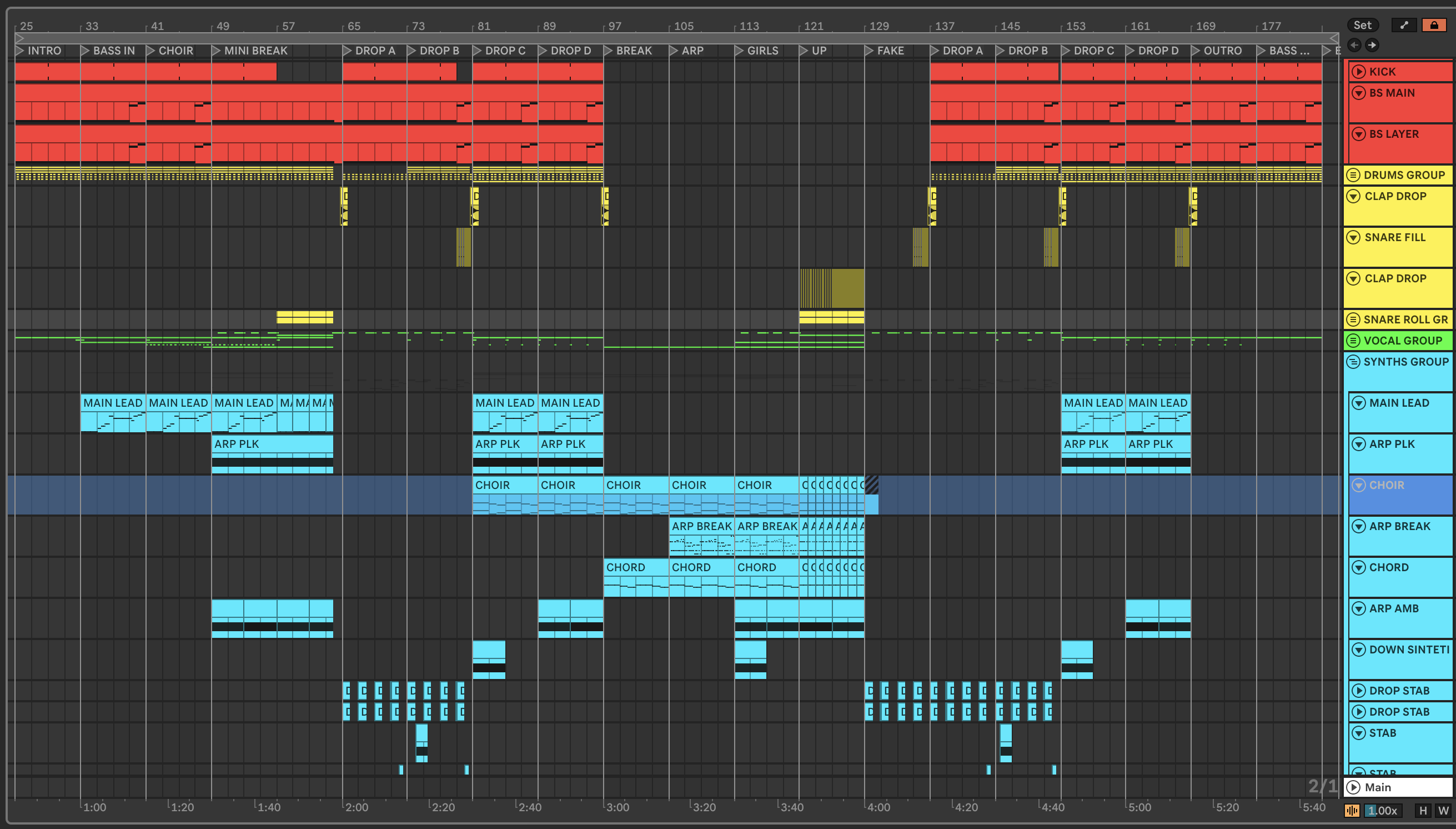Viewport: 1456px width, 829px height.
Task: Jump to previous locator arrow
Action: click(x=1354, y=45)
